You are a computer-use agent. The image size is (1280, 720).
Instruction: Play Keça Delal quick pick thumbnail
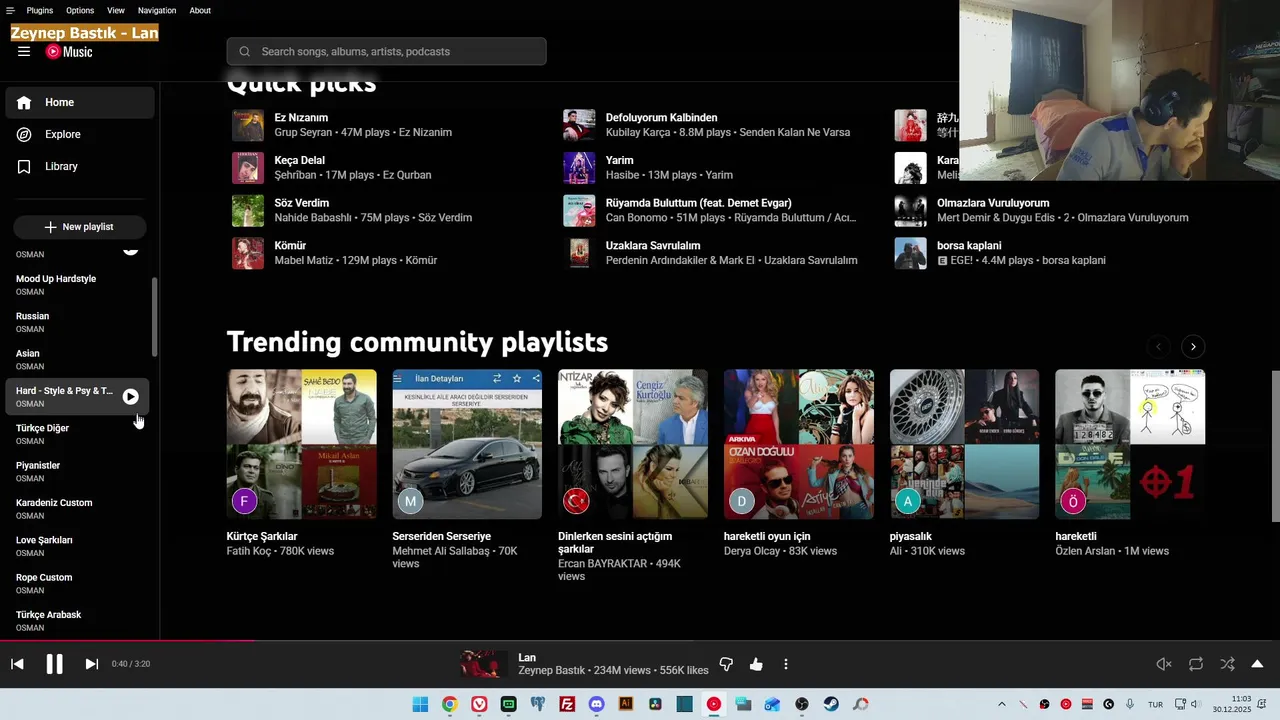[x=248, y=168]
